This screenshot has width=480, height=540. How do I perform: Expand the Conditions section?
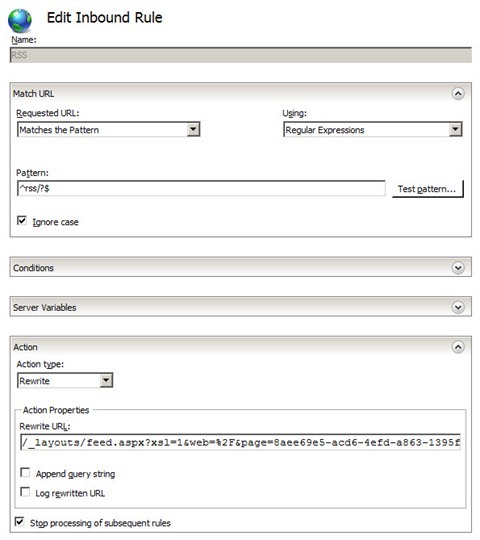(458, 268)
